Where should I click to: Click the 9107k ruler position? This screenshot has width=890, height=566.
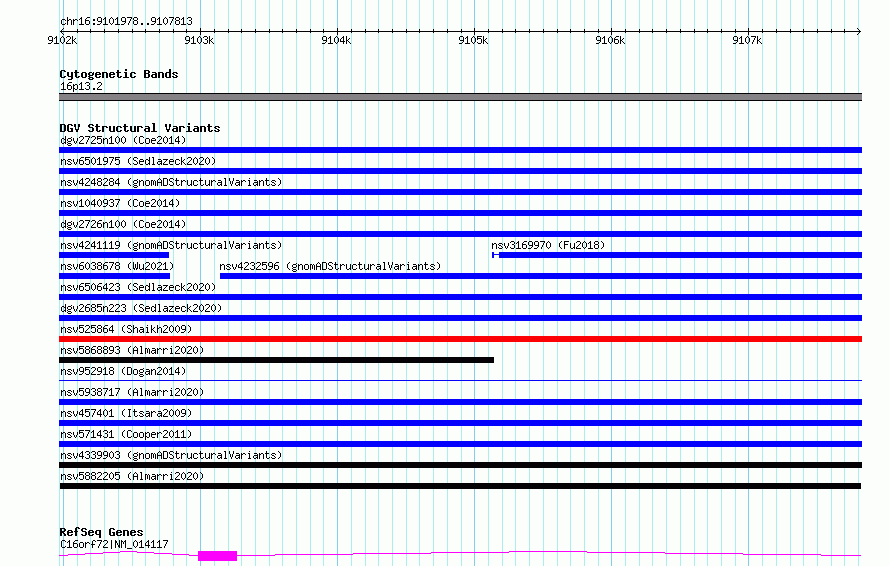point(747,40)
